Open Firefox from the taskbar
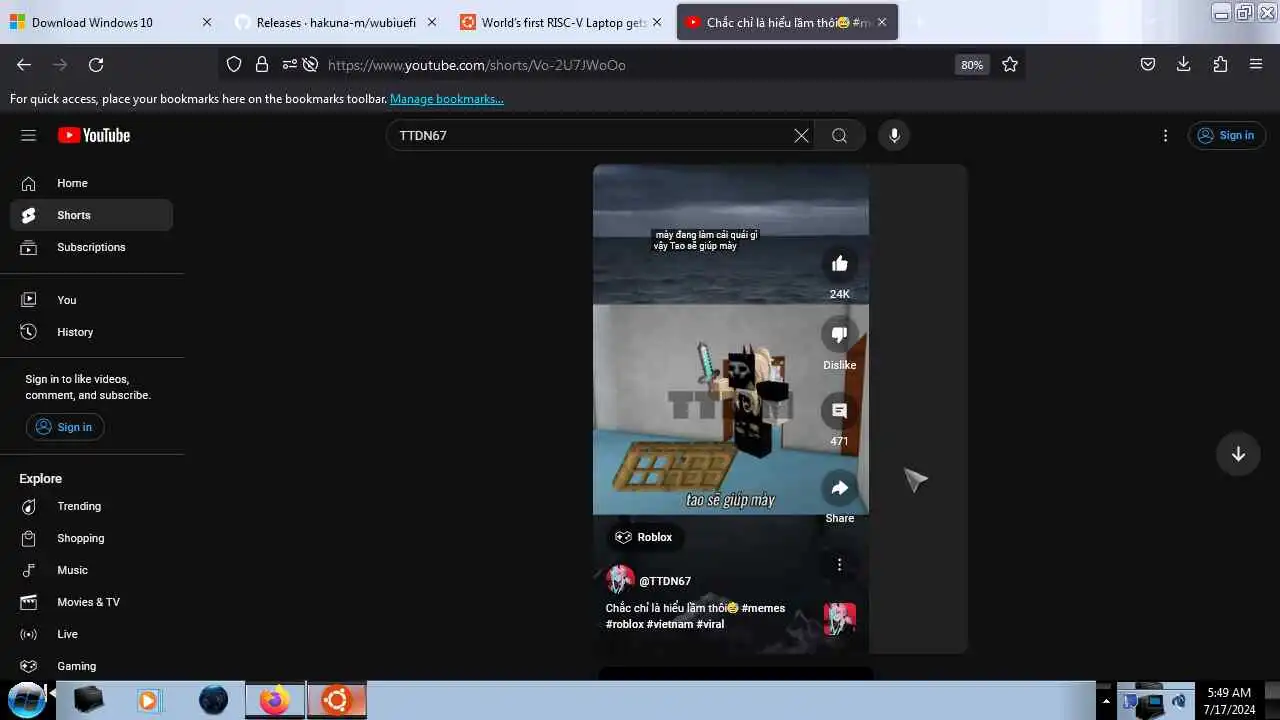 [275, 700]
